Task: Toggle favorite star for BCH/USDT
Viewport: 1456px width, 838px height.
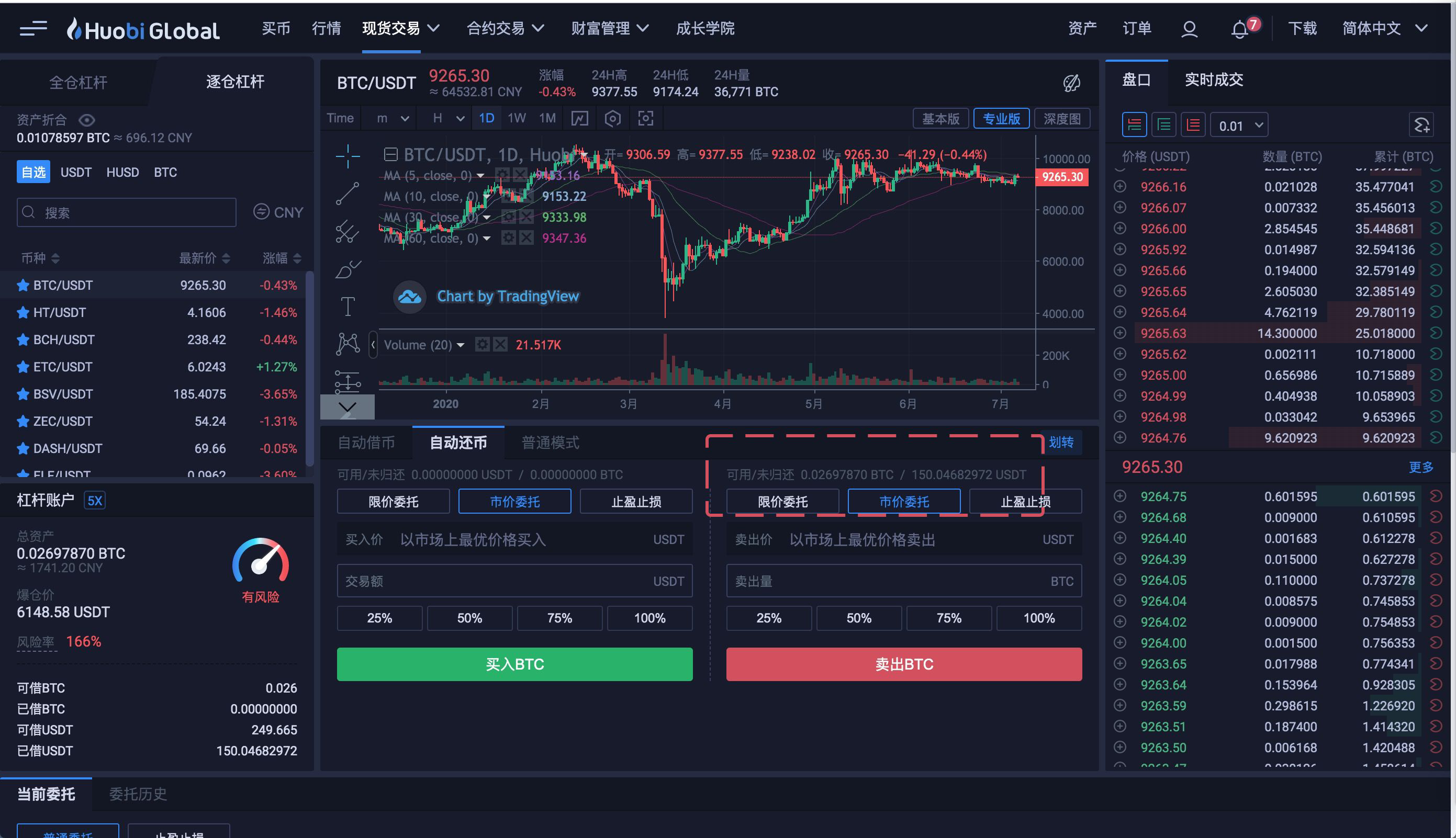Action: point(23,339)
